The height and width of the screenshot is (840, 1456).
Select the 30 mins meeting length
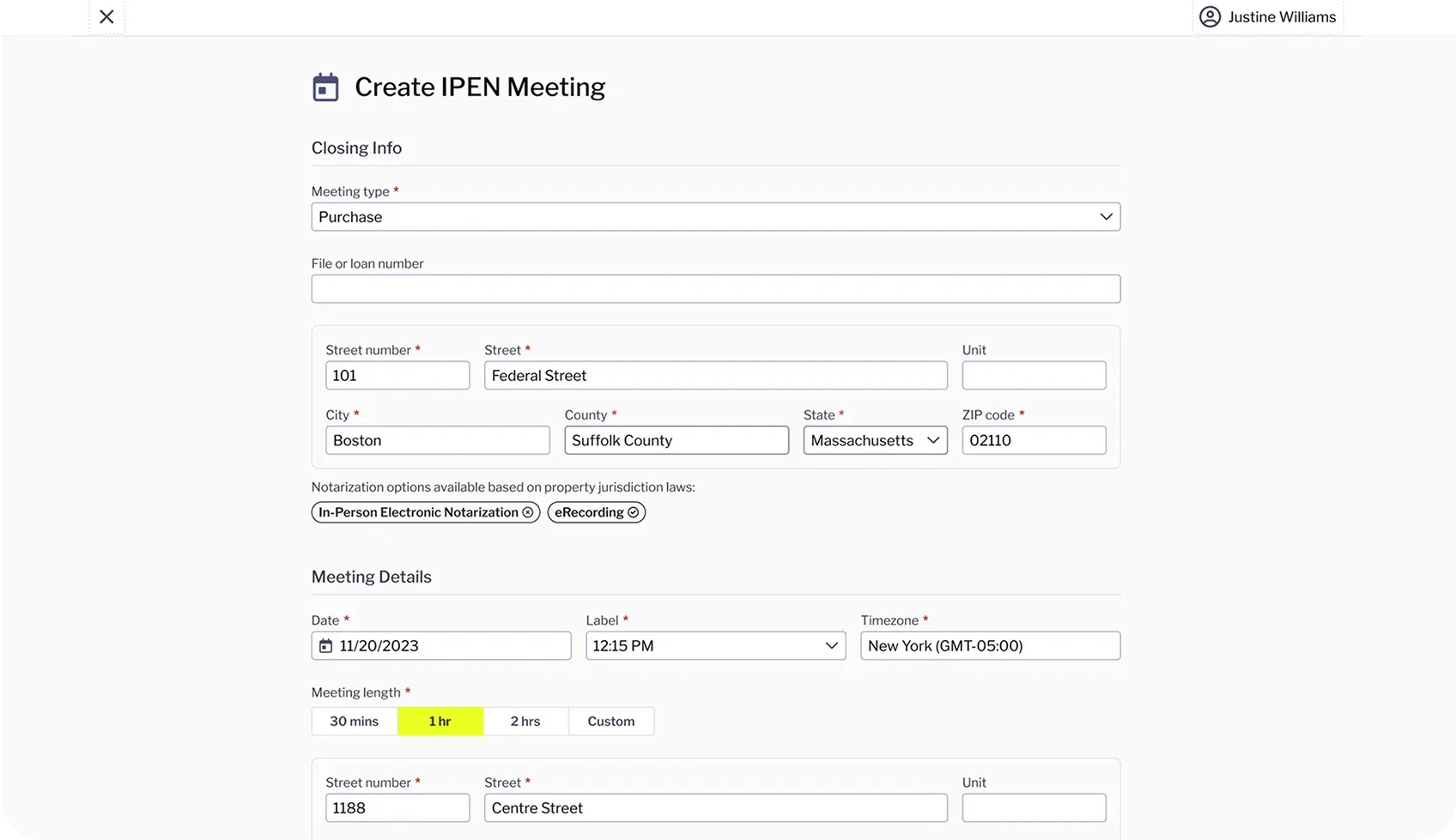coord(355,722)
